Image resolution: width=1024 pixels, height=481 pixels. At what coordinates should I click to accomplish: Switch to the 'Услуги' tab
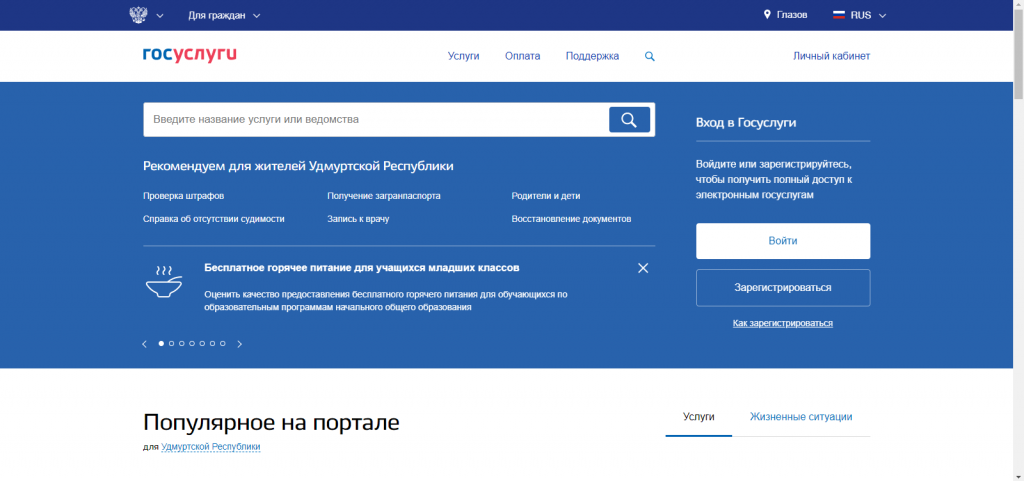[699, 417]
